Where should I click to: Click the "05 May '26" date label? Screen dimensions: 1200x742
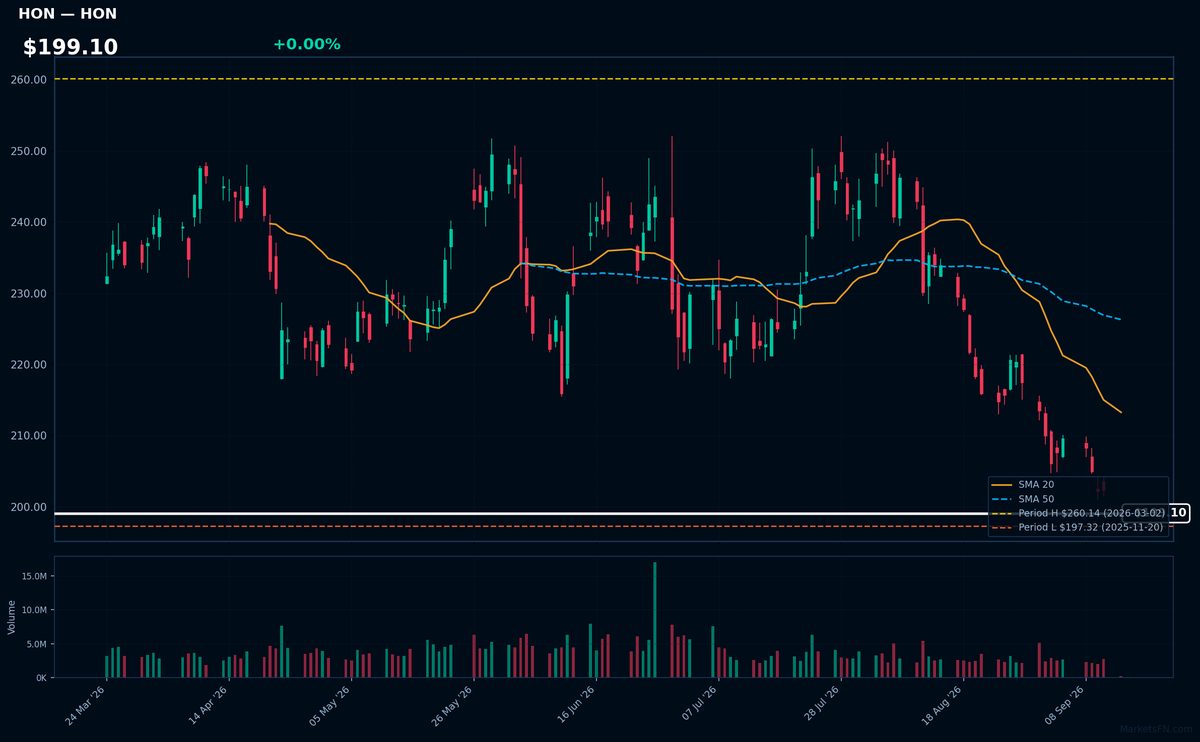point(329,706)
